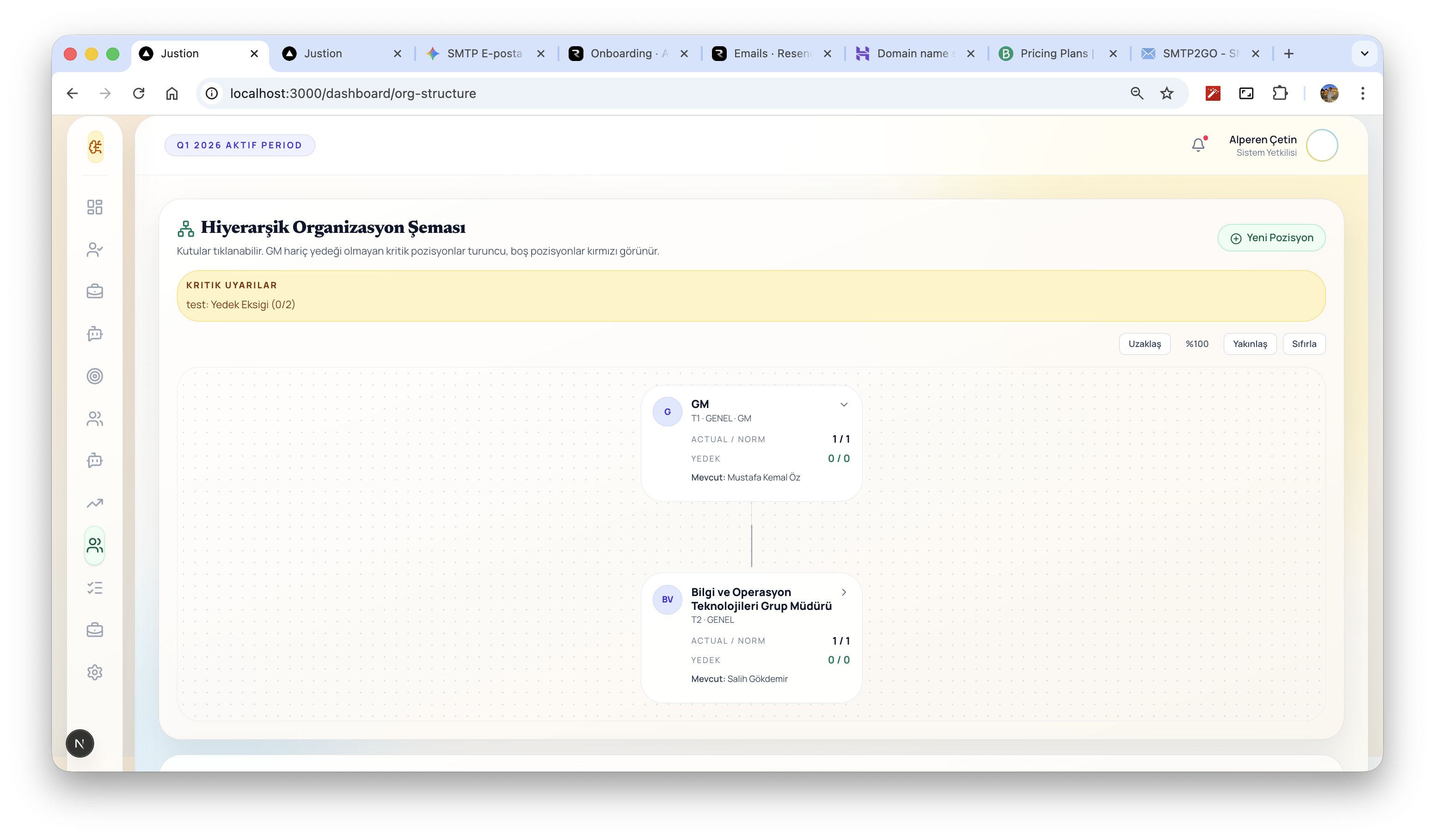This screenshot has height=840, width=1435.
Task: Select the active org-structure people icon
Action: point(94,545)
